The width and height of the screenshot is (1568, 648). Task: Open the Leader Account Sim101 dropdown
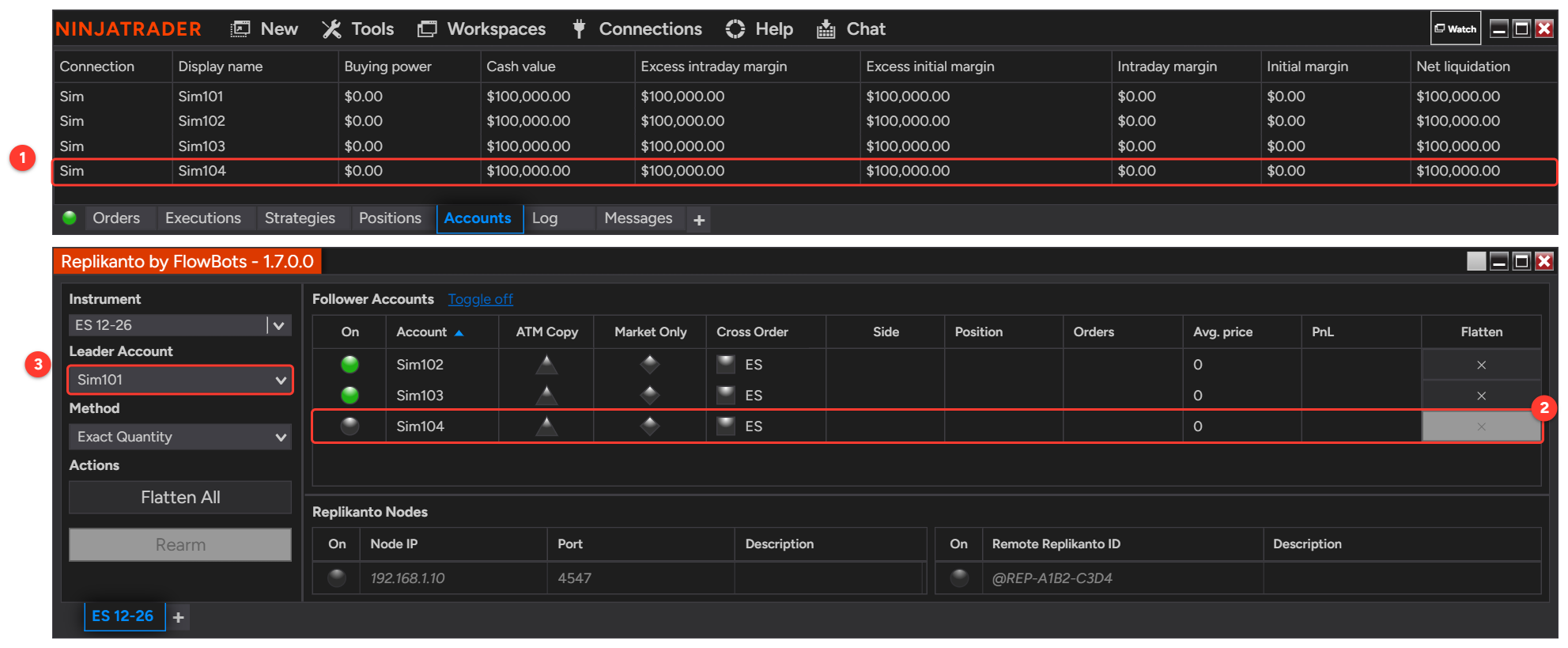[180, 380]
